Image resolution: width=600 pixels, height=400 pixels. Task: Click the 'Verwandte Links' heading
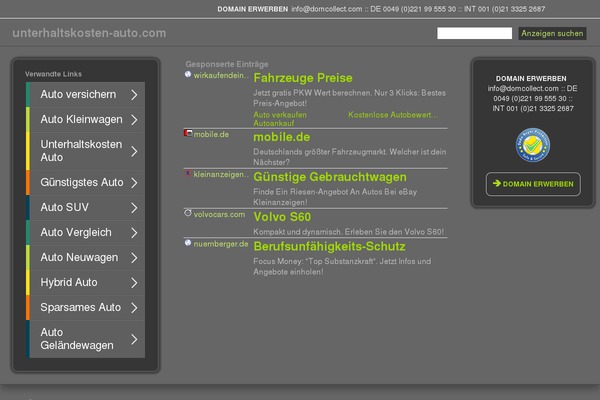[53, 74]
